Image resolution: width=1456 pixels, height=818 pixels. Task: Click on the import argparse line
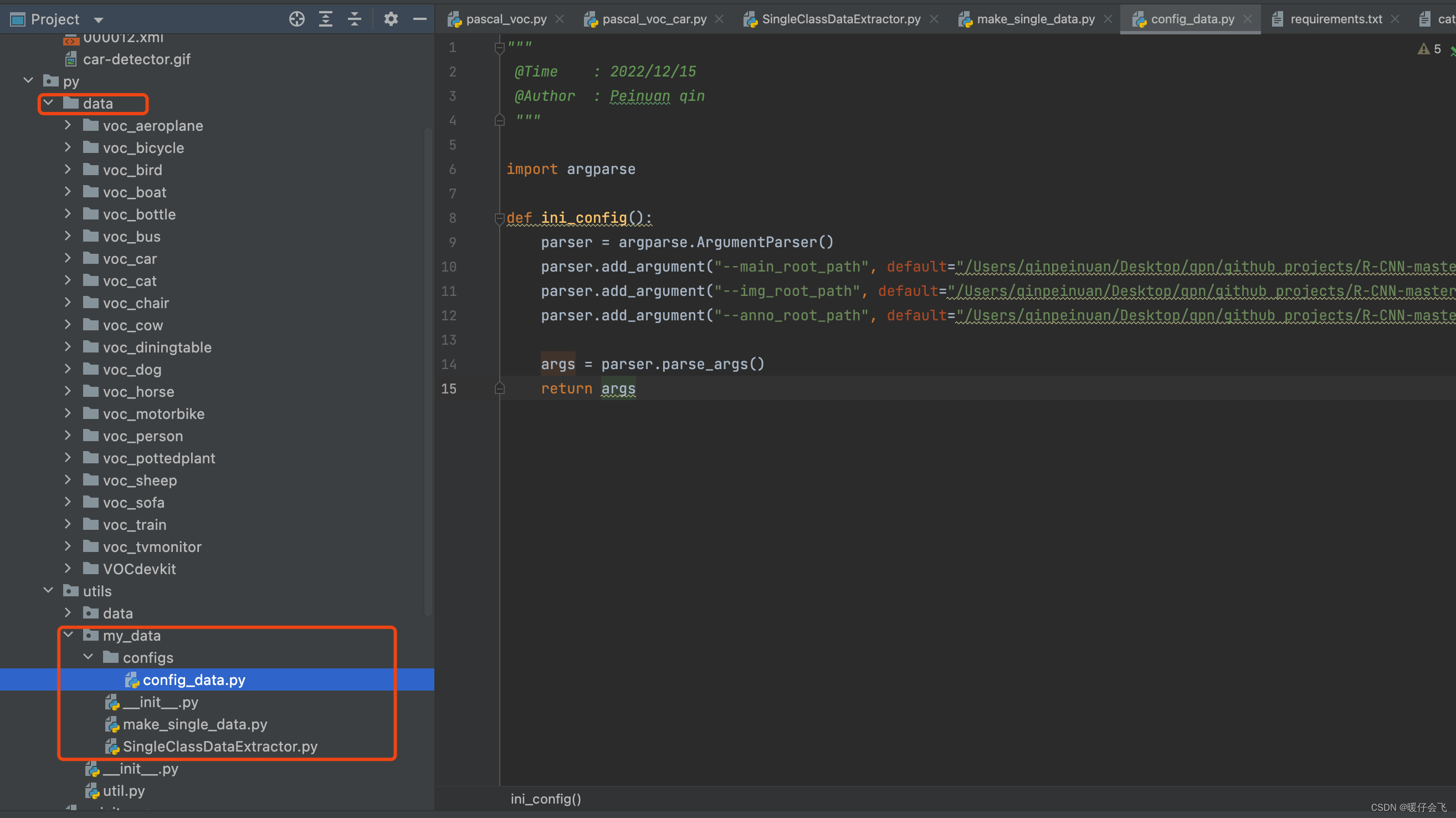click(x=571, y=169)
